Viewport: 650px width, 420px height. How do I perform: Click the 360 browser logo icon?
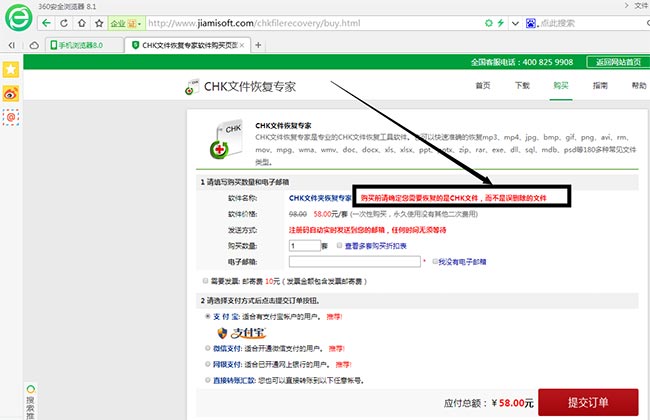click(18, 17)
